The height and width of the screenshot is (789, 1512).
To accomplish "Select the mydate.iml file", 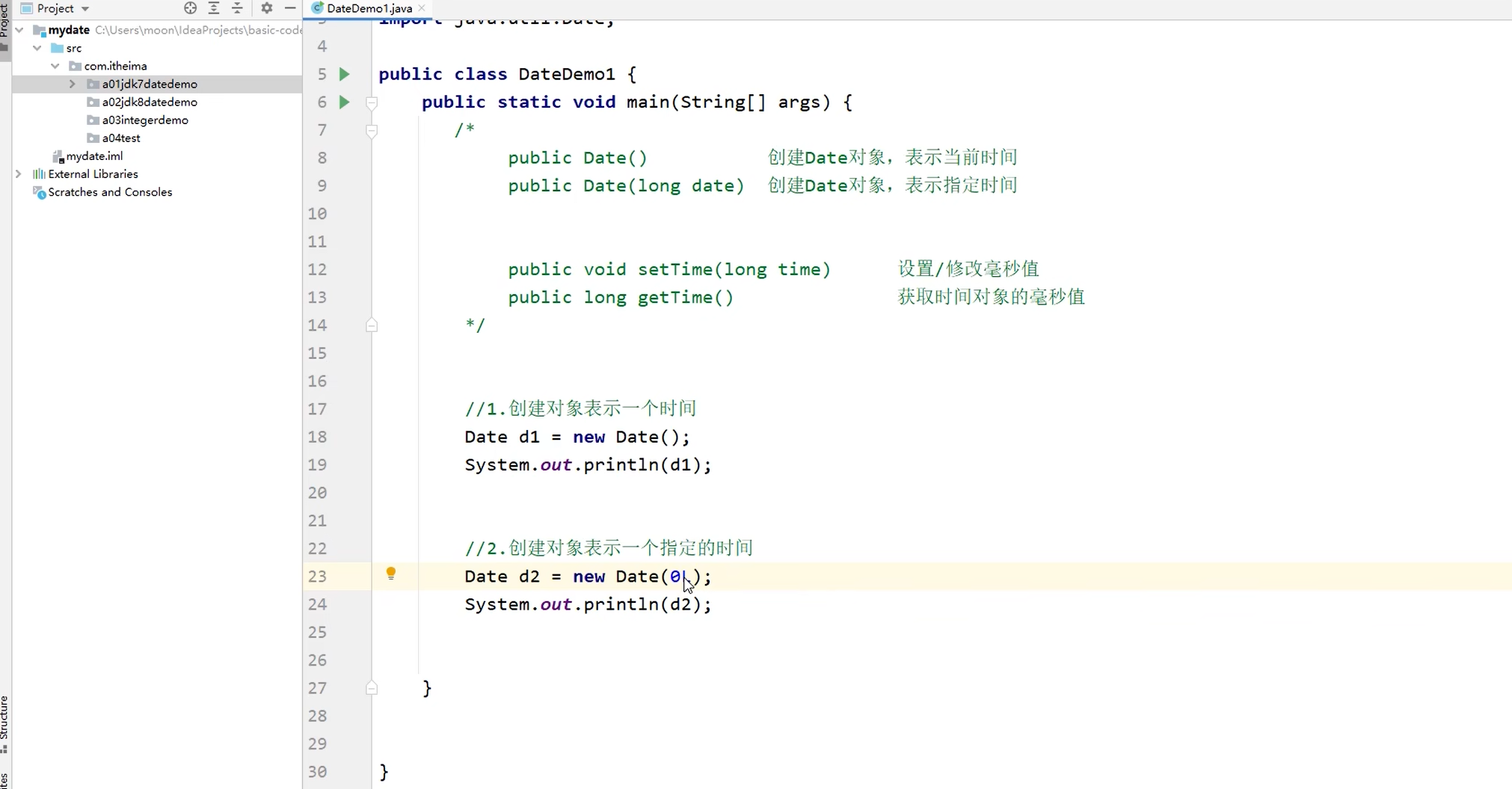I will (x=94, y=156).
